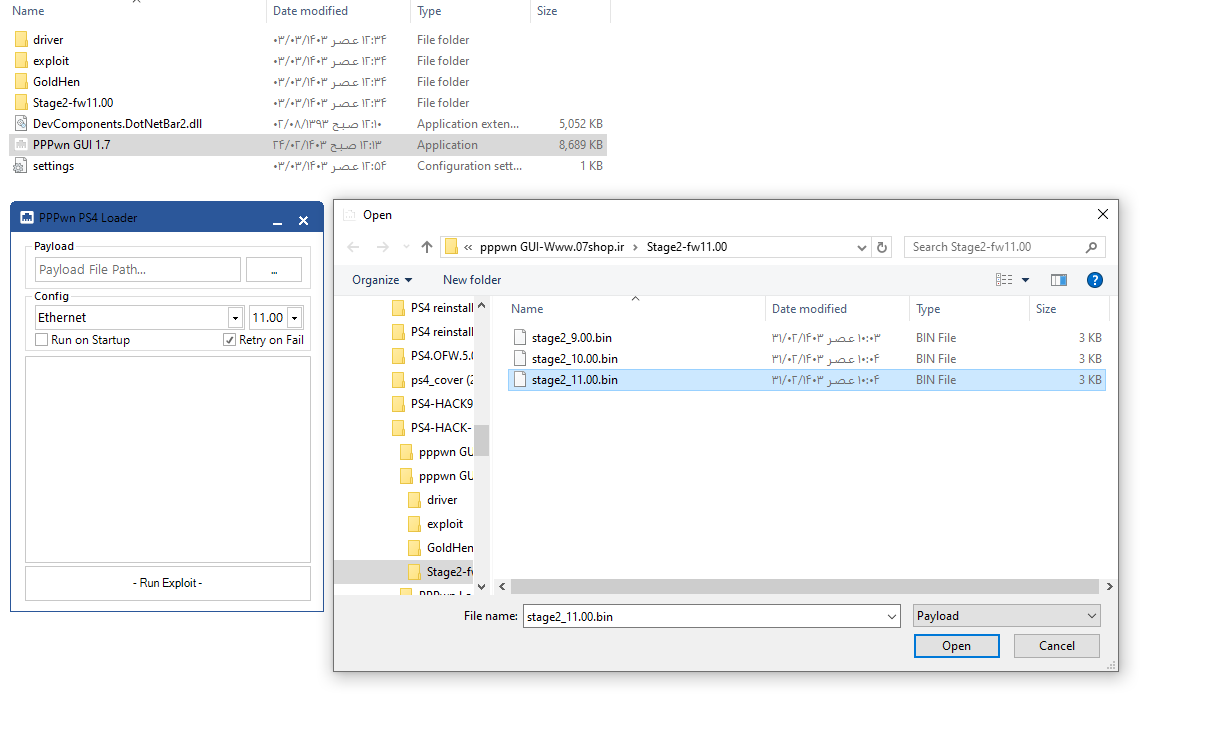Click the Payload File Path input field
The image size is (1206, 734).
[138, 269]
